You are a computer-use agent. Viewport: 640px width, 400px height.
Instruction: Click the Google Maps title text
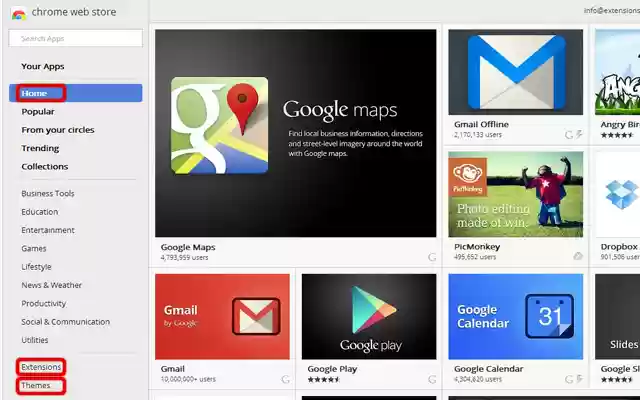coord(188,247)
